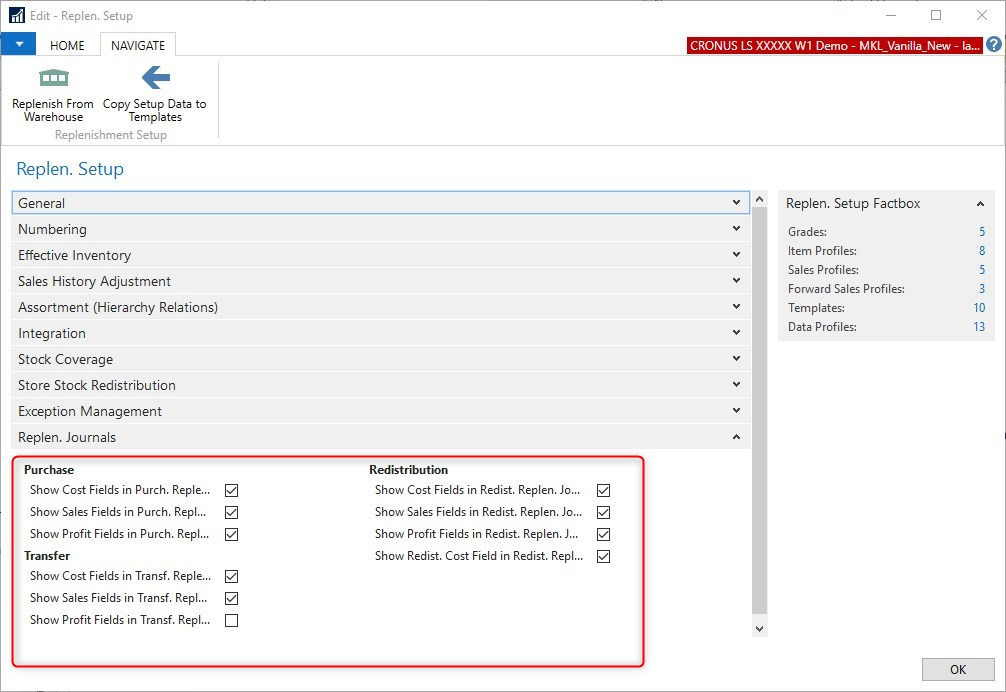
Task: Click Copy Setup Data to Templates icon
Action: tap(154, 79)
